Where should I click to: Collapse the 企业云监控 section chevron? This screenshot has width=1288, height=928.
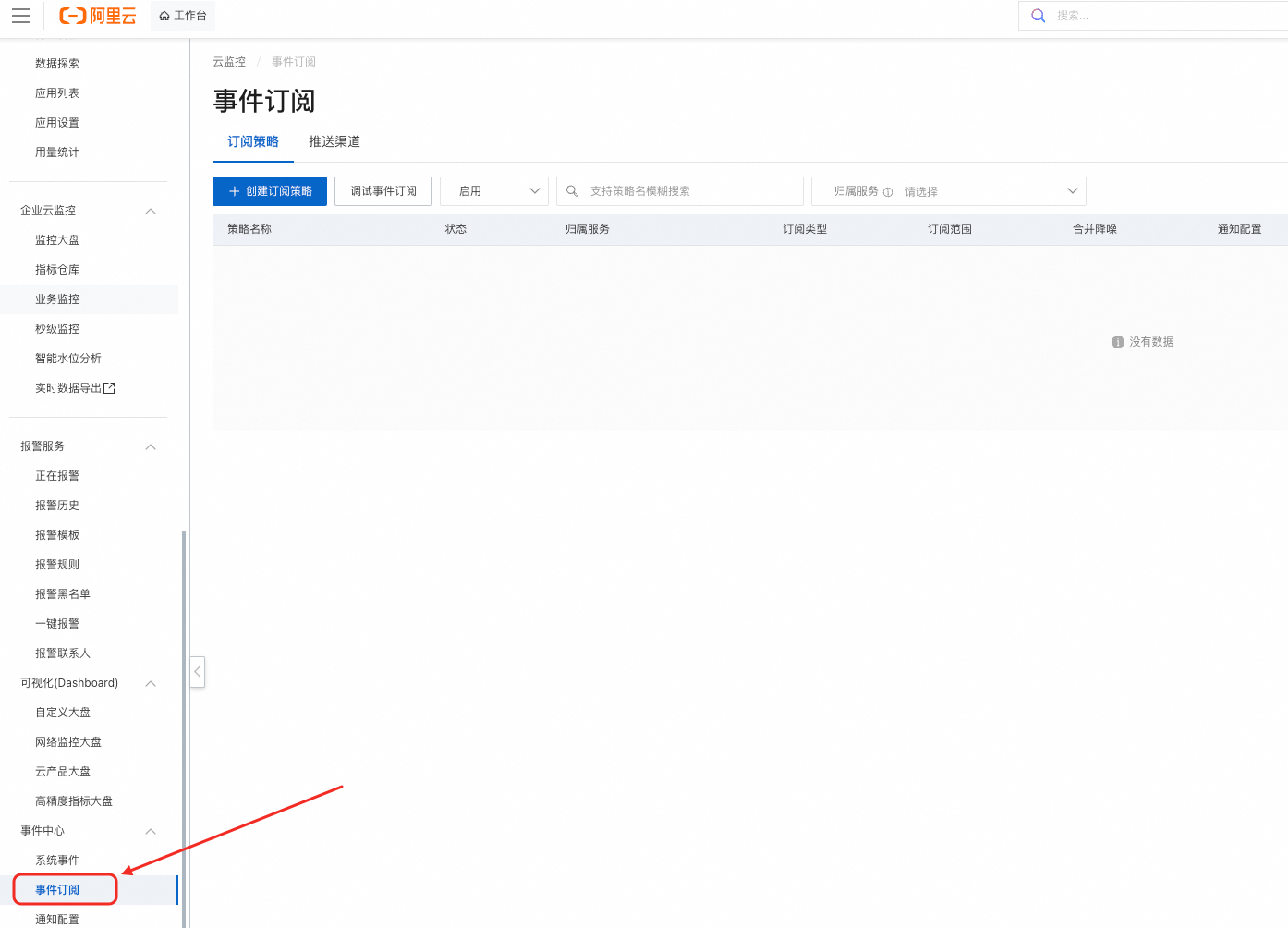[151, 212]
